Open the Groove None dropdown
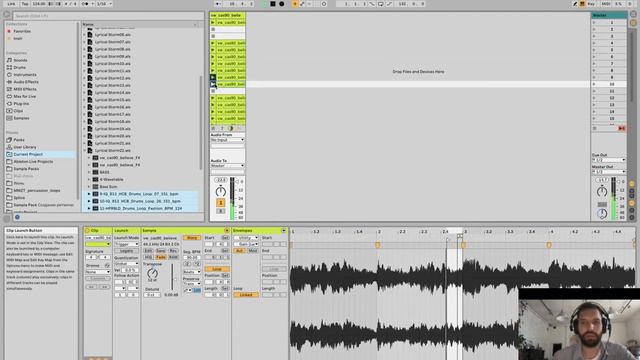The image size is (640, 360). [x=98, y=272]
